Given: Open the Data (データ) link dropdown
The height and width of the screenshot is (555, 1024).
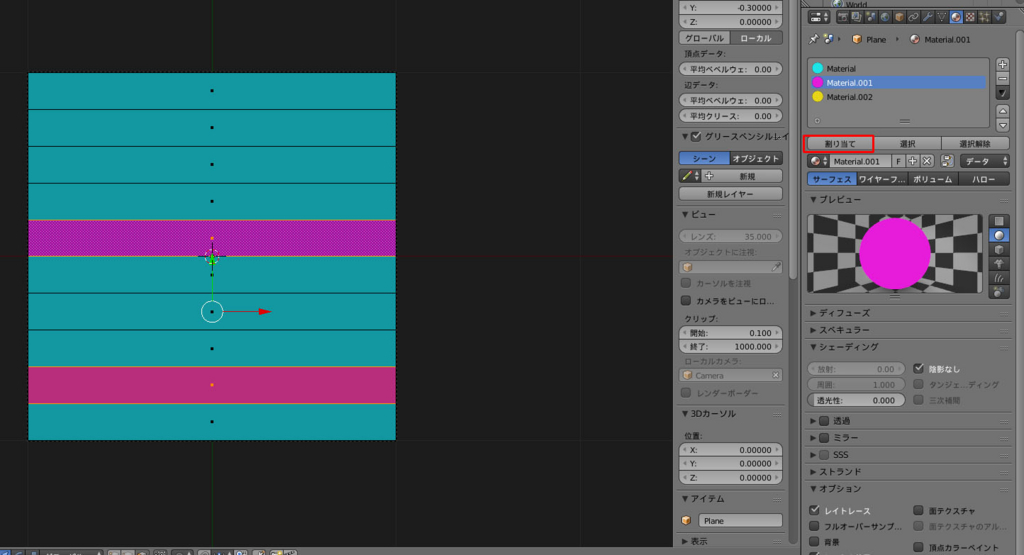Looking at the screenshot, I should [985, 161].
